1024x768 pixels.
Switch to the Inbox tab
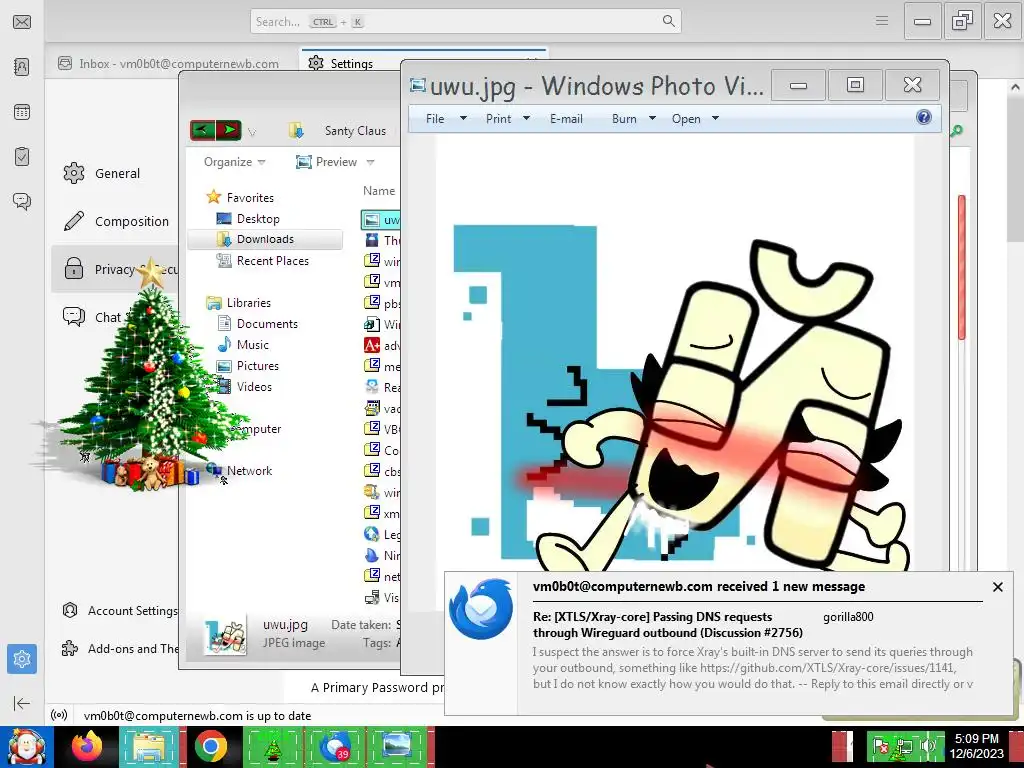[168, 63]
